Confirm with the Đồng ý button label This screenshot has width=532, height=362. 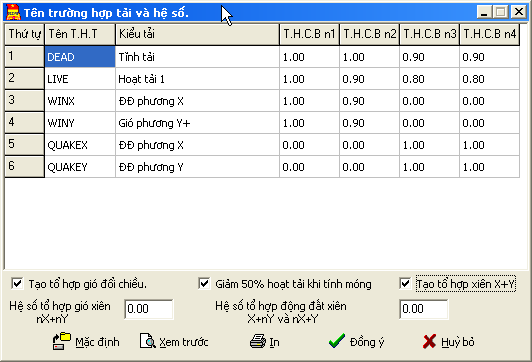pyautogui.click(x=367, y=342)
